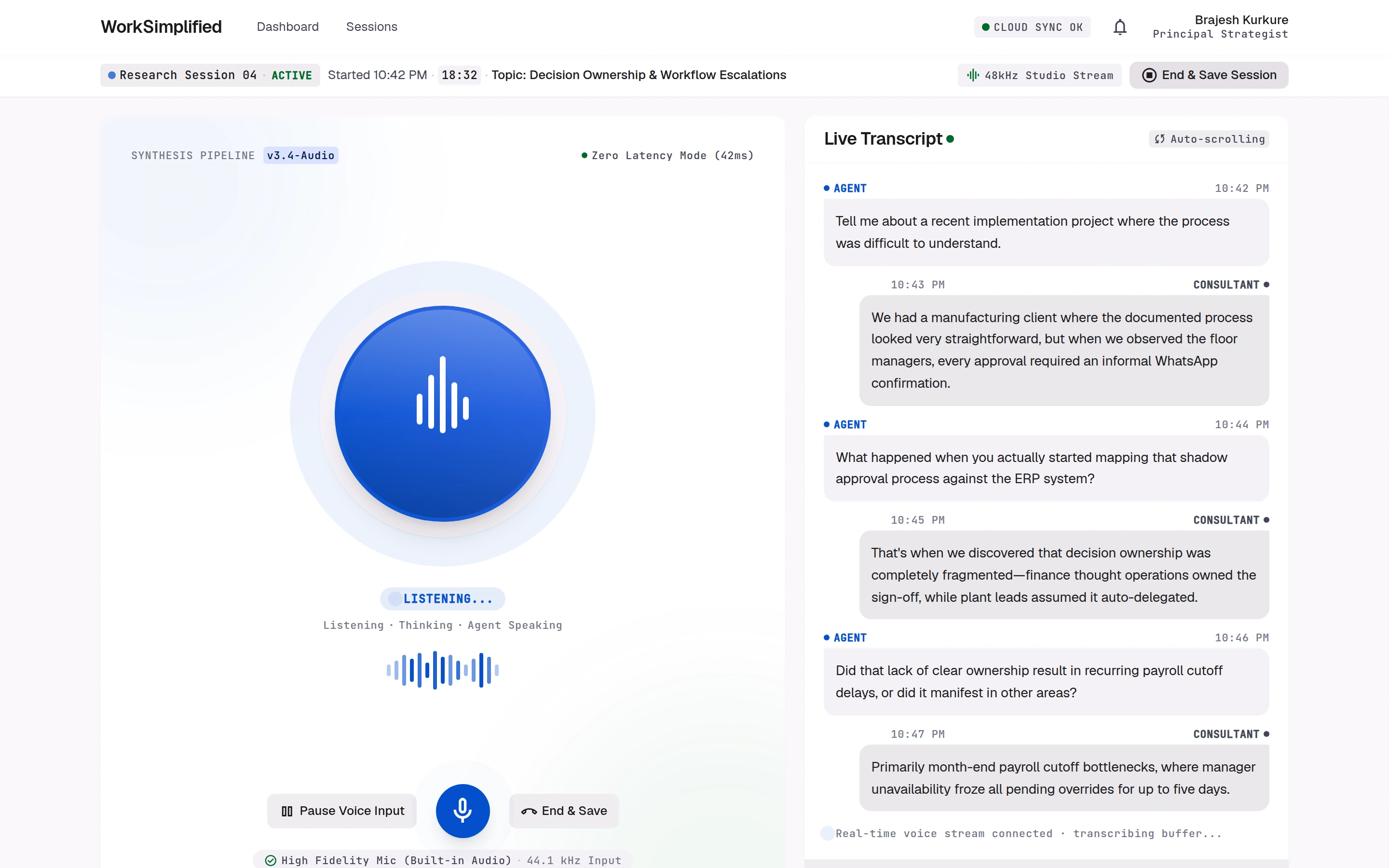Viewport: 1389px width, 868px height.
Task: Click the 48kHz Studio Stream badge
Action: tap(1039, 75)
